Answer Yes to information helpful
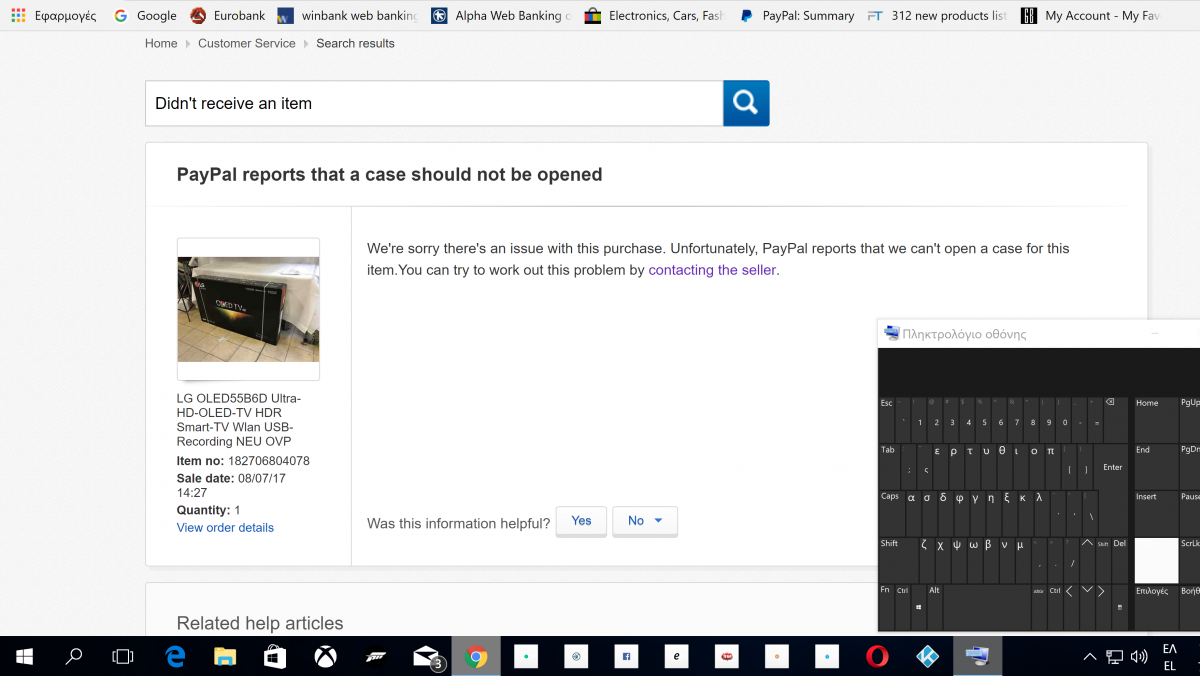 [581, 521]
